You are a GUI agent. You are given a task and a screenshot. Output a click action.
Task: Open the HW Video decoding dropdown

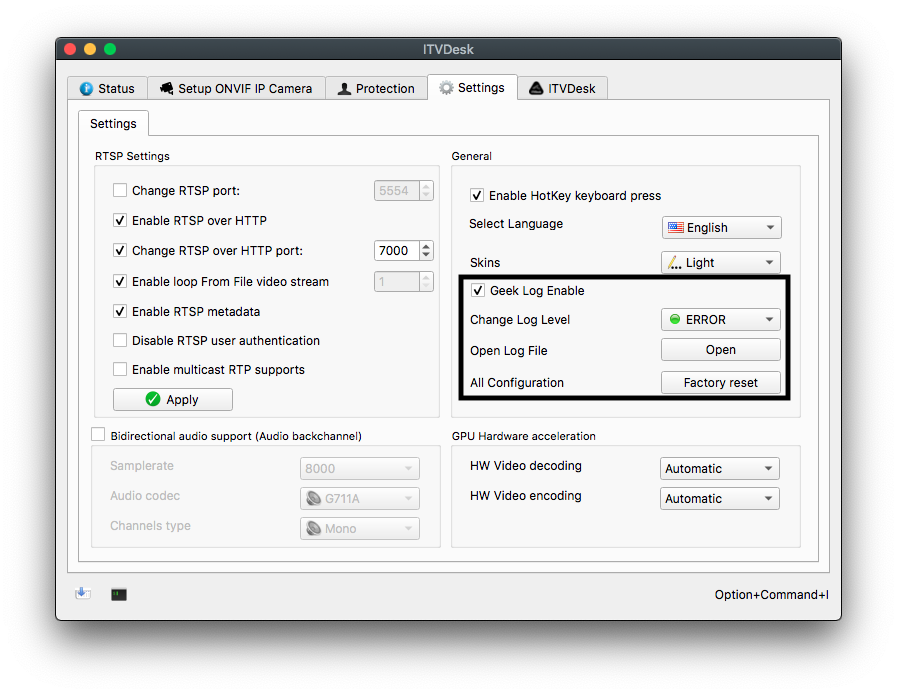(718, 468)
